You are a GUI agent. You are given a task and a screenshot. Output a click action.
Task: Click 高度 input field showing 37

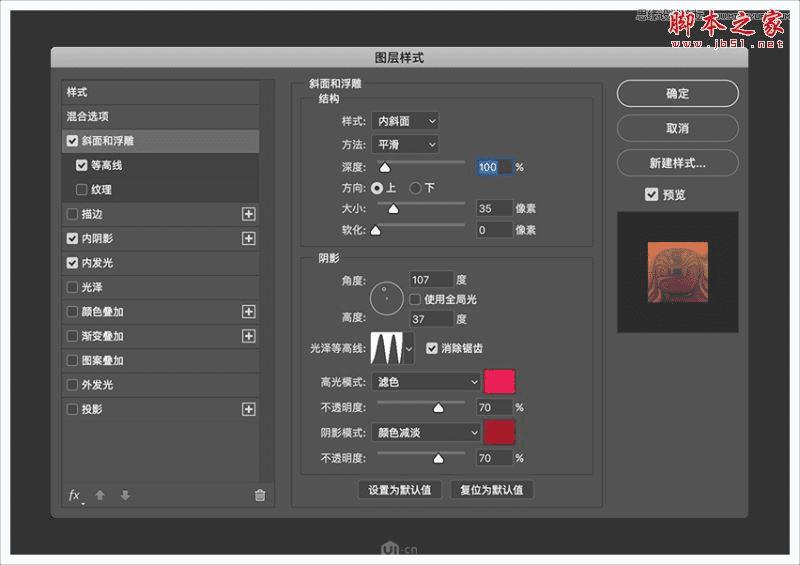coord(431,319)
